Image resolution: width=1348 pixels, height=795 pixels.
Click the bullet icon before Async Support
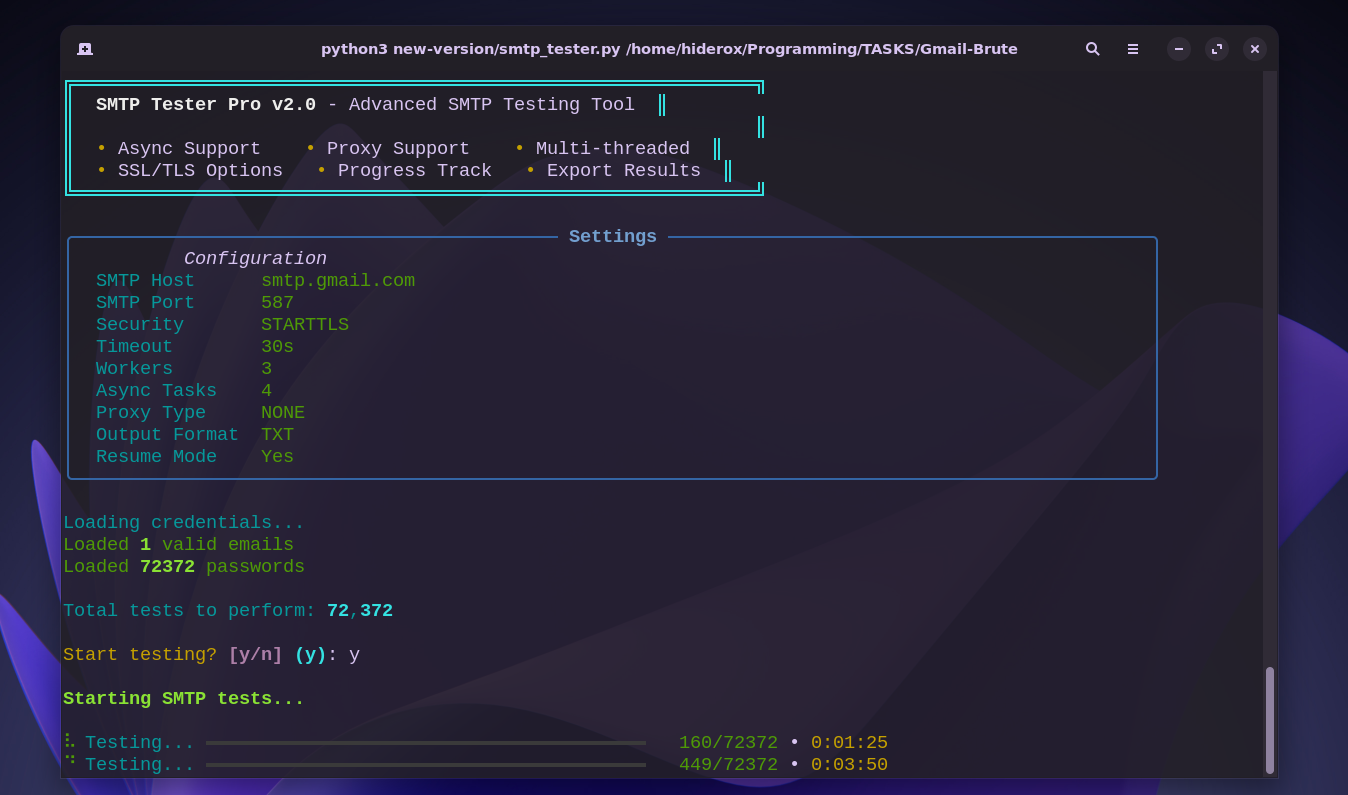(x=101, y=148)
